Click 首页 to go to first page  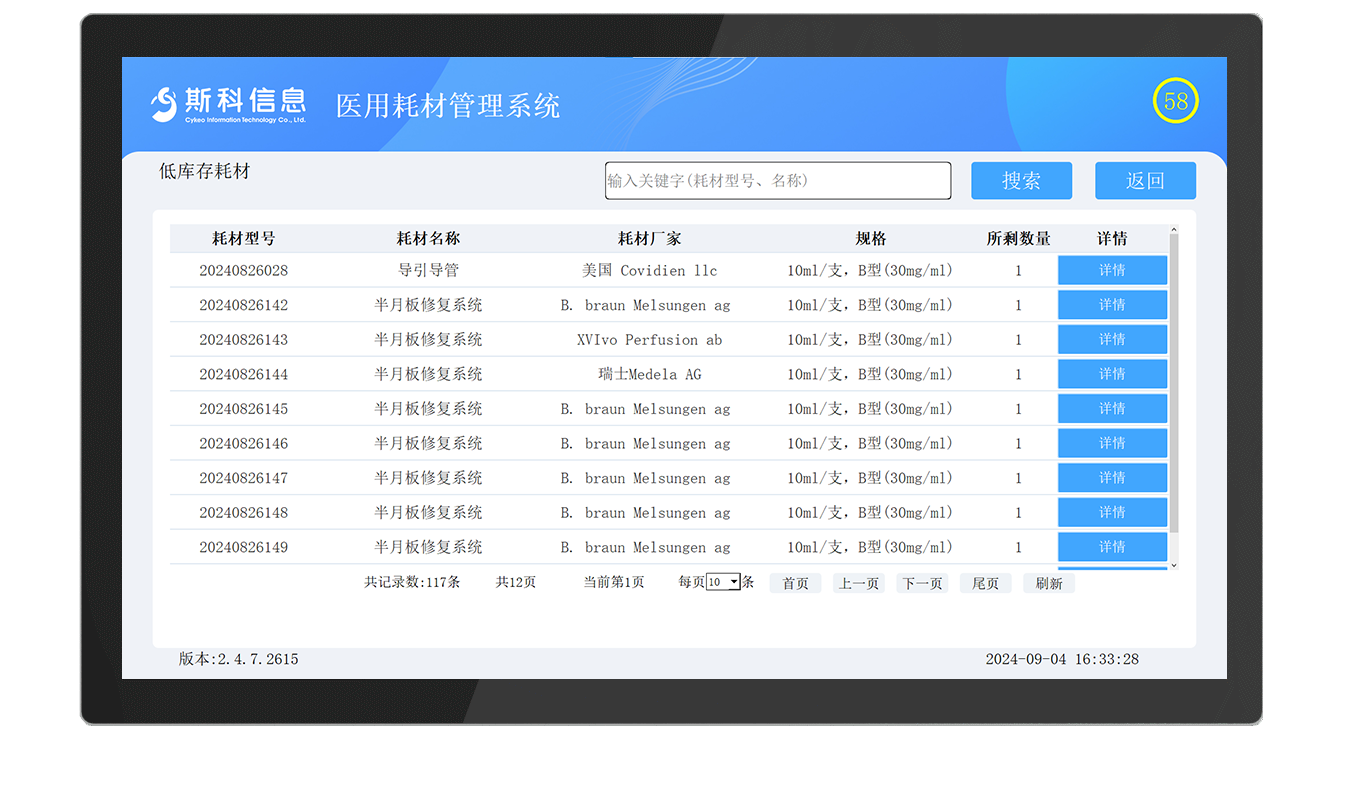click(795, 582)
